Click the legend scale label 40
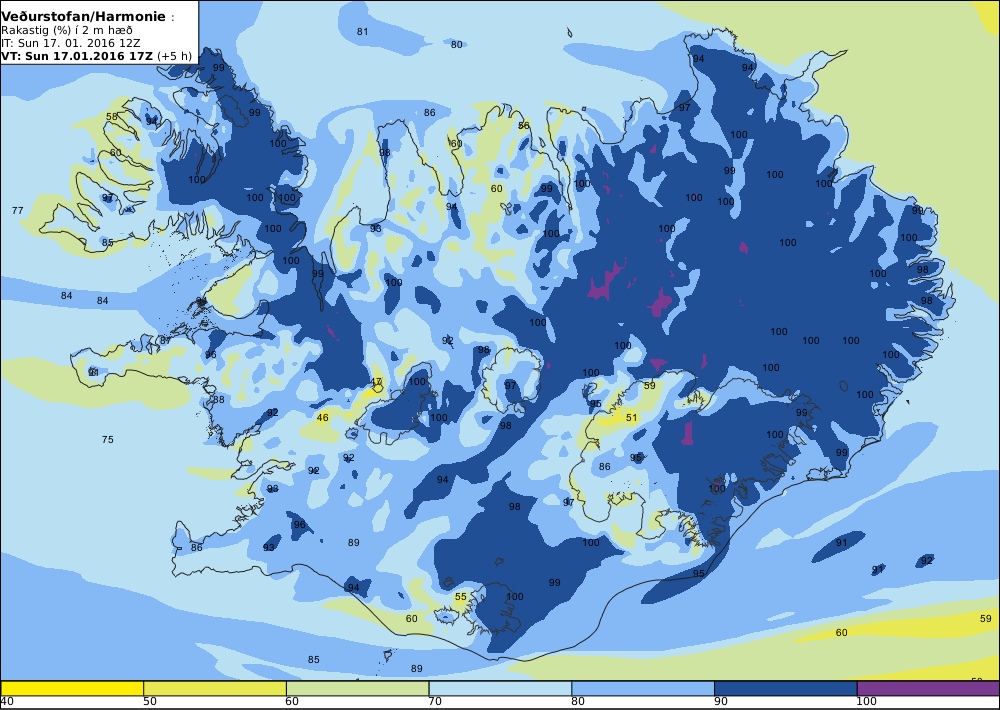The width and height of the screenshot is (1000, 710). point(7,702)
